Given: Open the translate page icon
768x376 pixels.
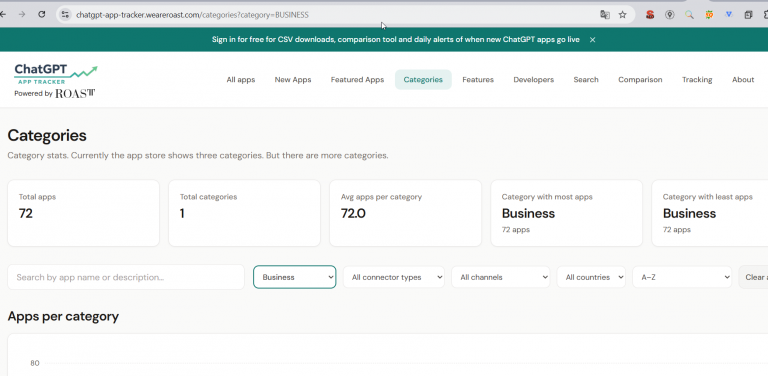Looking at the screenshot, I should (605, 15).
